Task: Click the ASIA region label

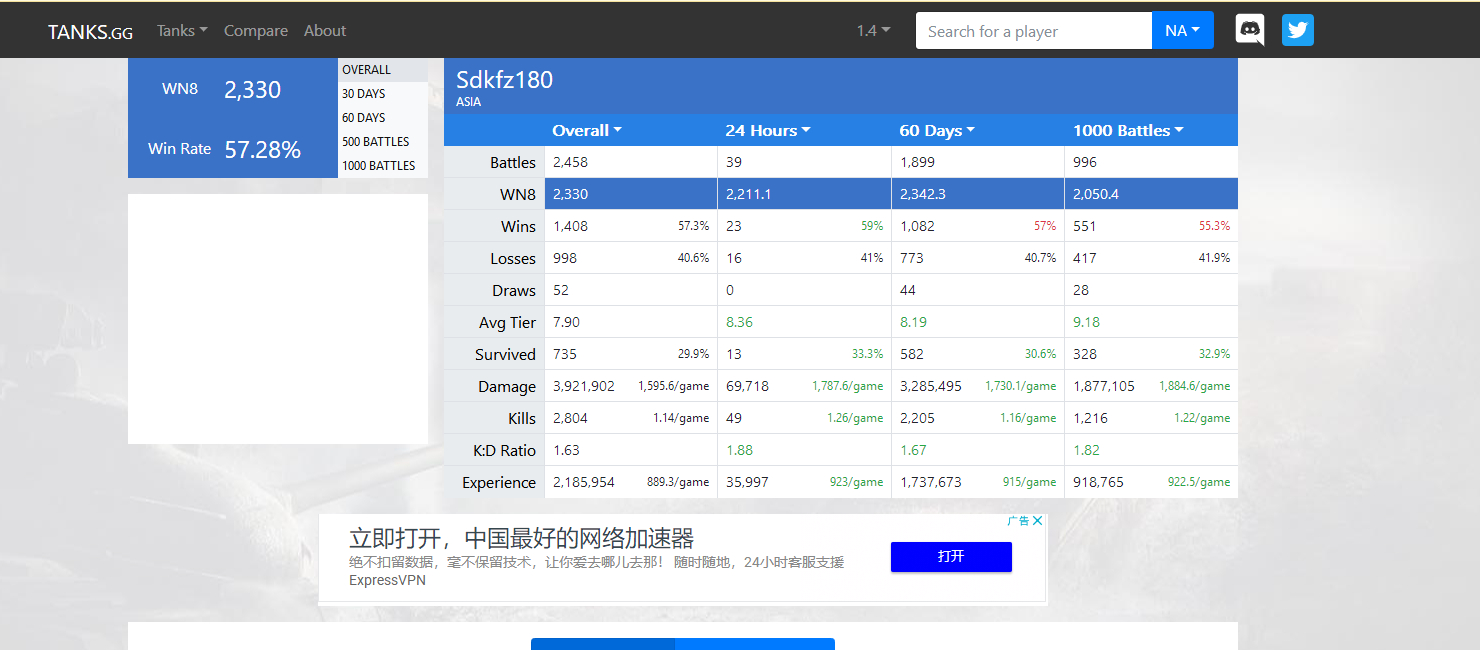Action: [468, 102]
